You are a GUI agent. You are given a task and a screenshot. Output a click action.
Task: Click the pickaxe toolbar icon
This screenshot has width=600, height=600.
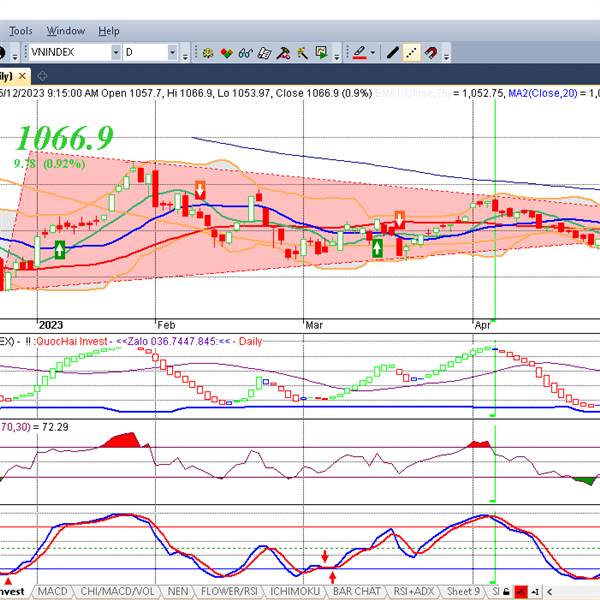pyautogui.click(x=302, y=53)
